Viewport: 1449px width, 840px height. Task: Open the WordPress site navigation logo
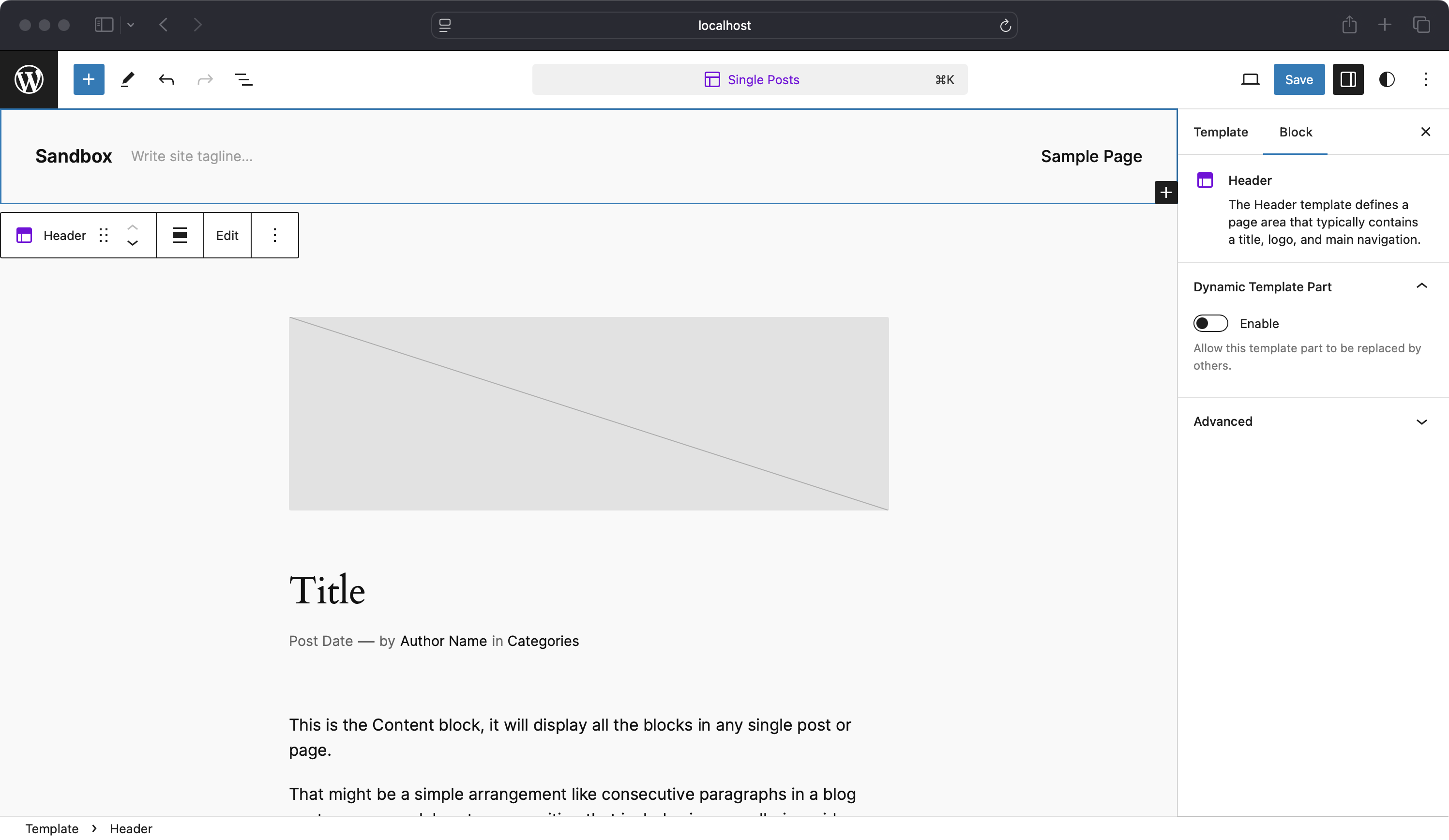pos(29,79)
